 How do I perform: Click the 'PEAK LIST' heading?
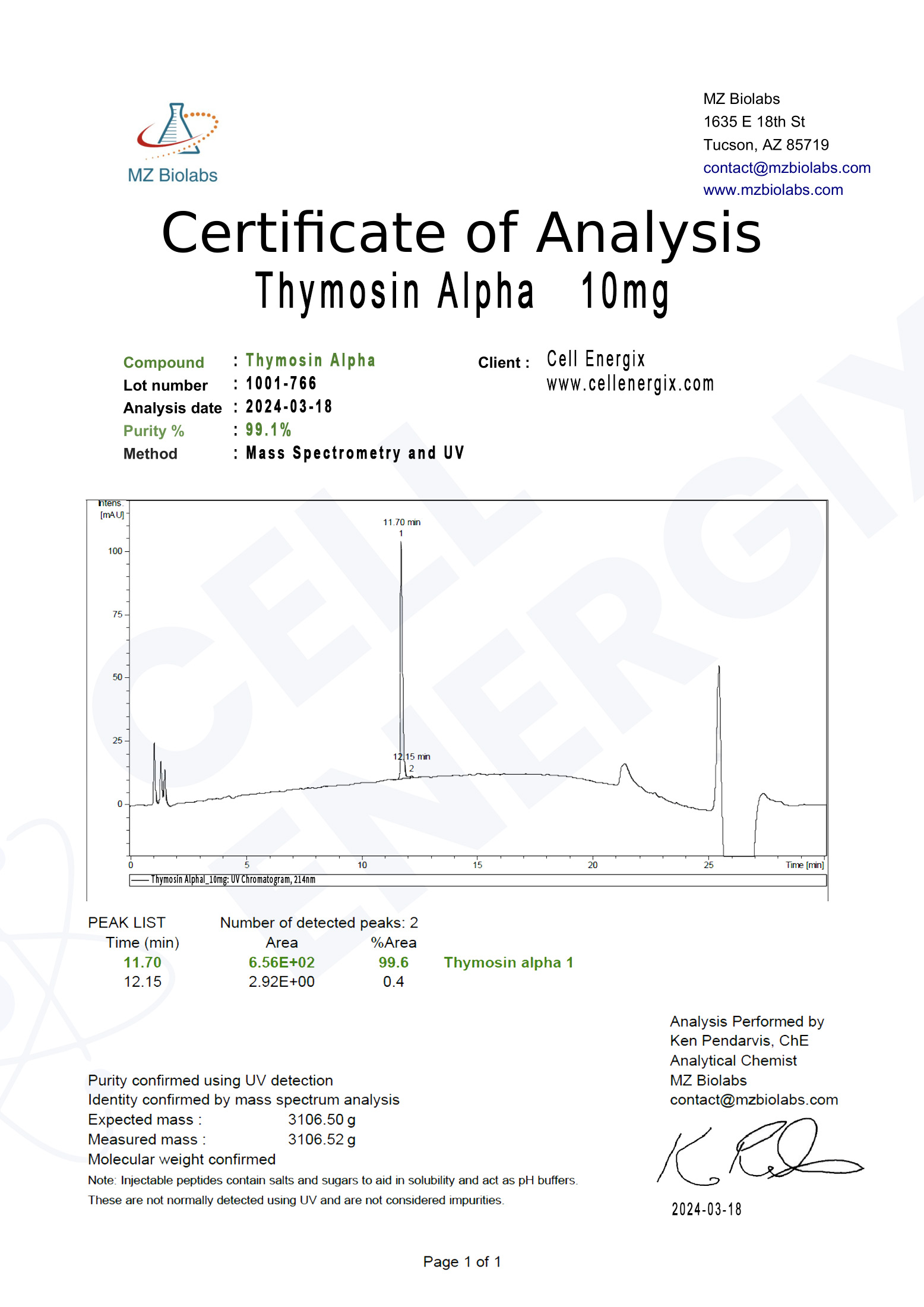(x=126, y=923)
